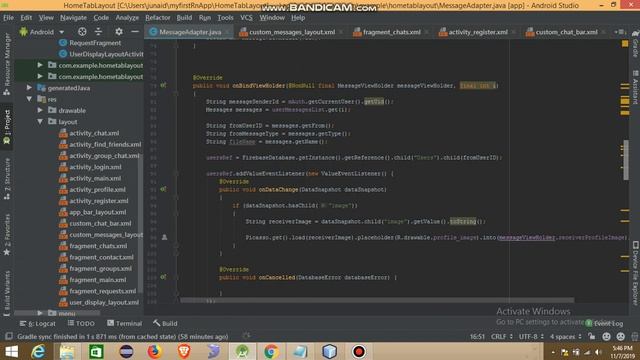Open the Assistant side panel
640x360 pixels.
[635, 87]
